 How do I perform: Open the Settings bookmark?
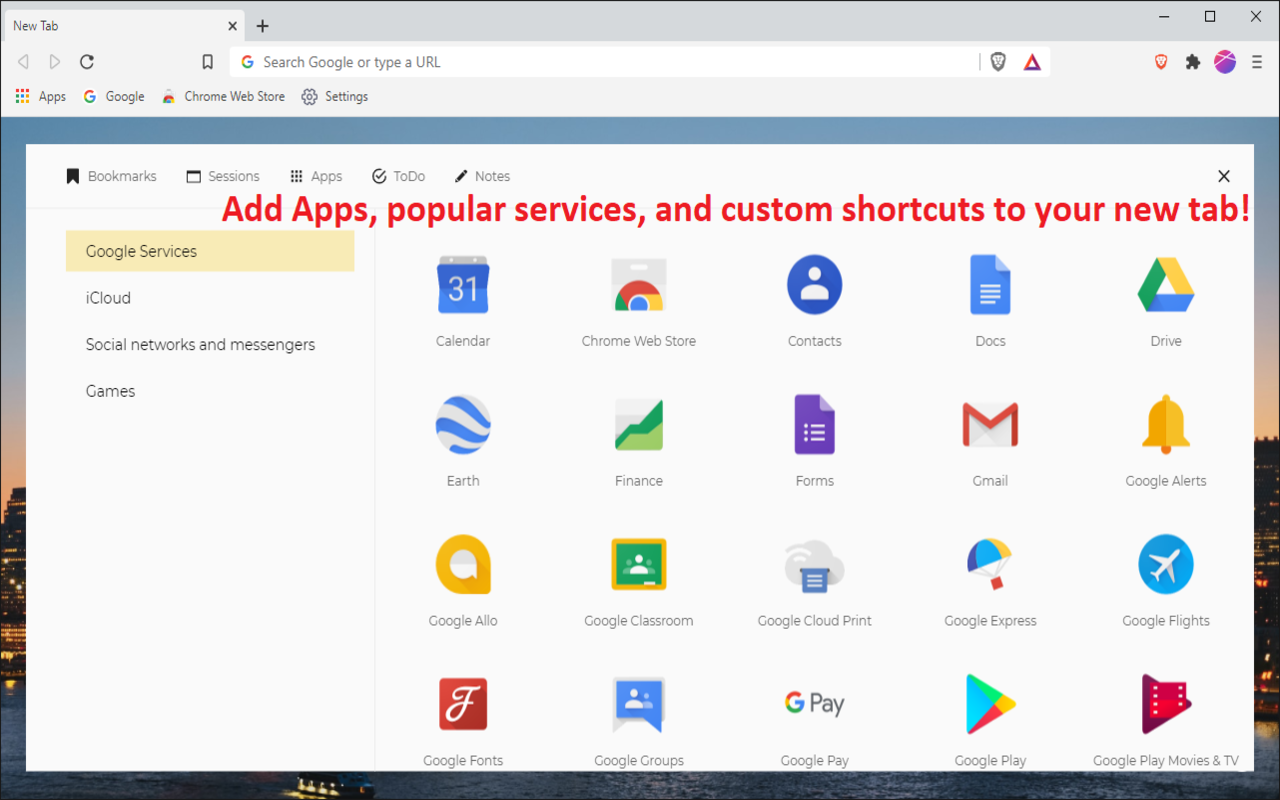(x=335, y=97)
